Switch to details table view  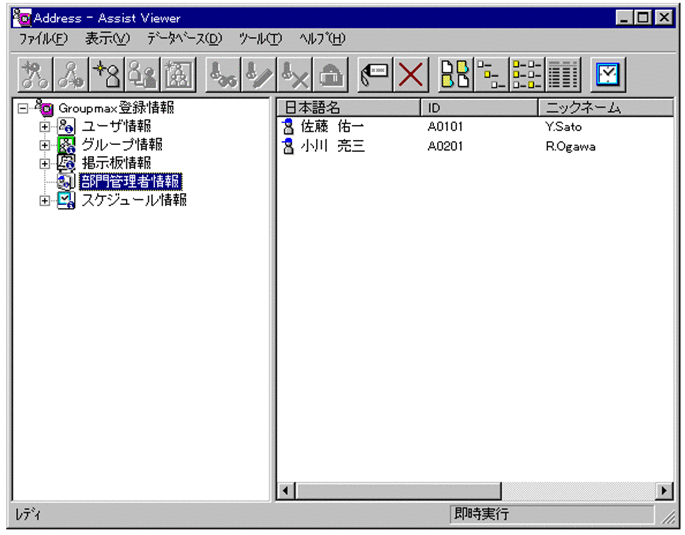563,75
